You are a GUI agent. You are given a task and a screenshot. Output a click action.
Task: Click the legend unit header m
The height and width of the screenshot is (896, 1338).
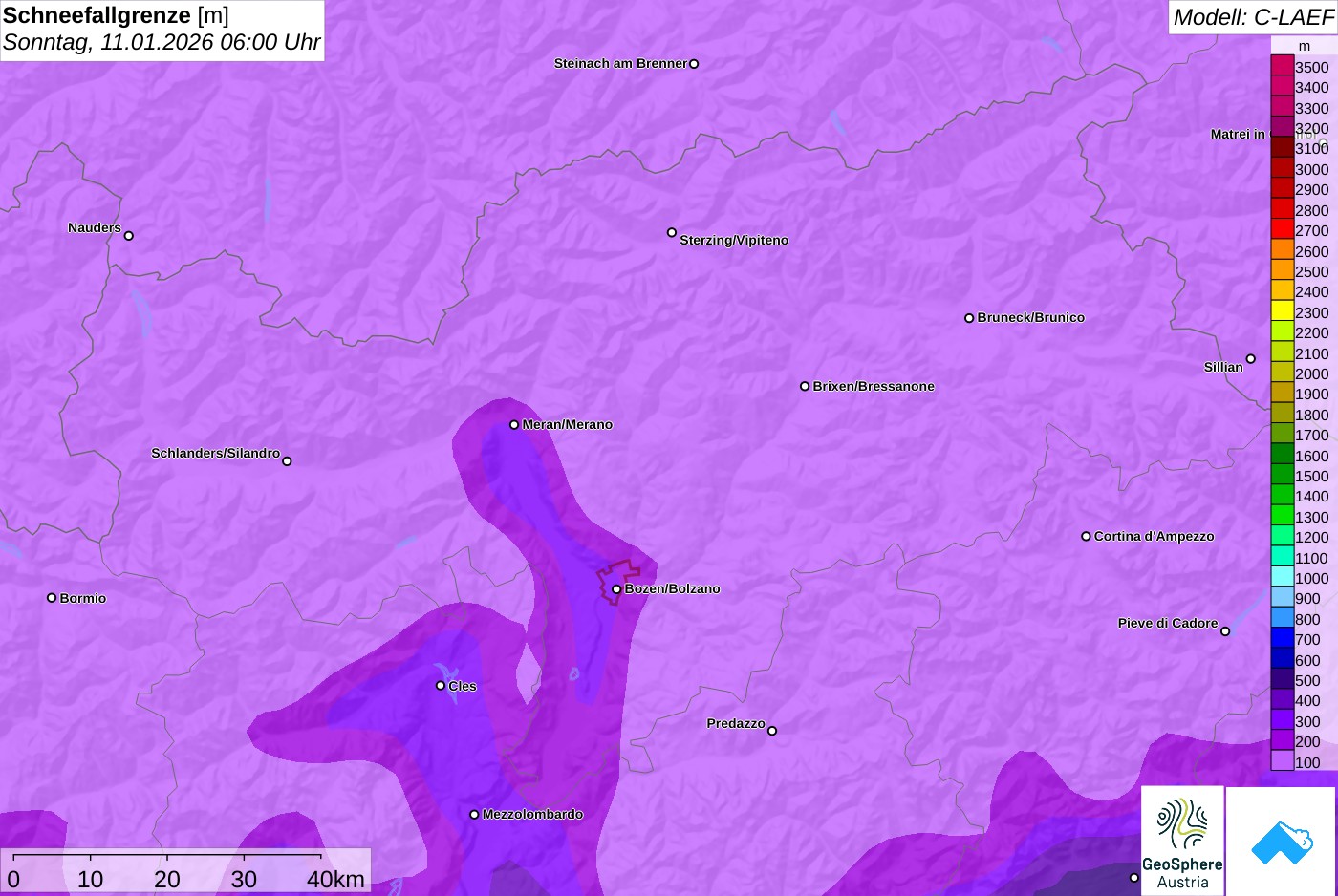pos(1304,46)
